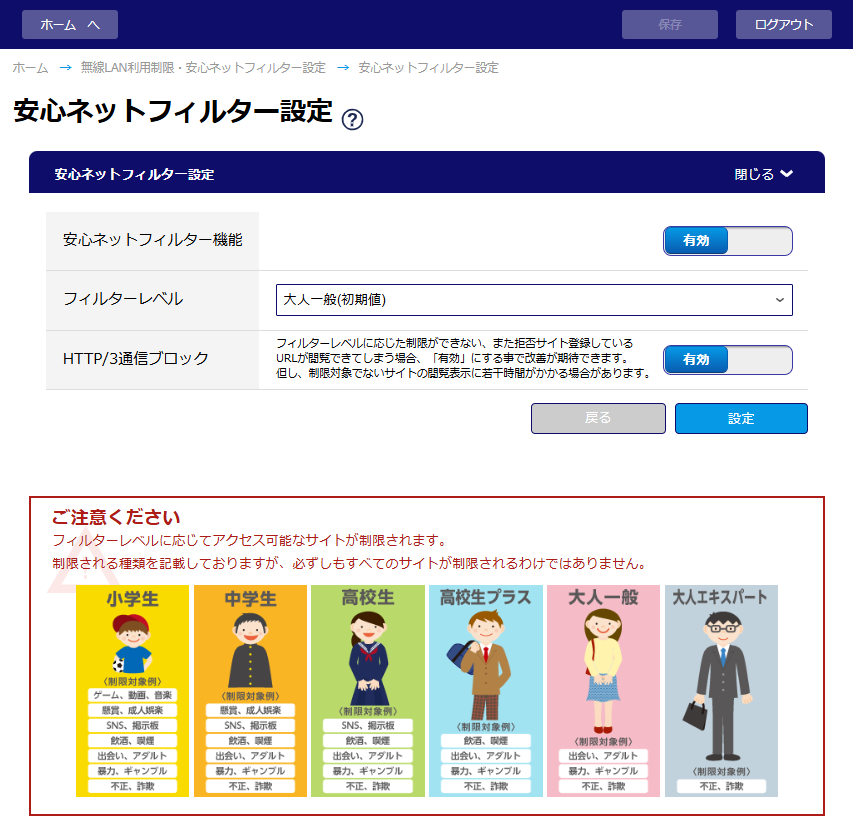Click the 高校生プラス boy character illustration
This screenshot has height=837, width=853.
(x=480, y=665)
